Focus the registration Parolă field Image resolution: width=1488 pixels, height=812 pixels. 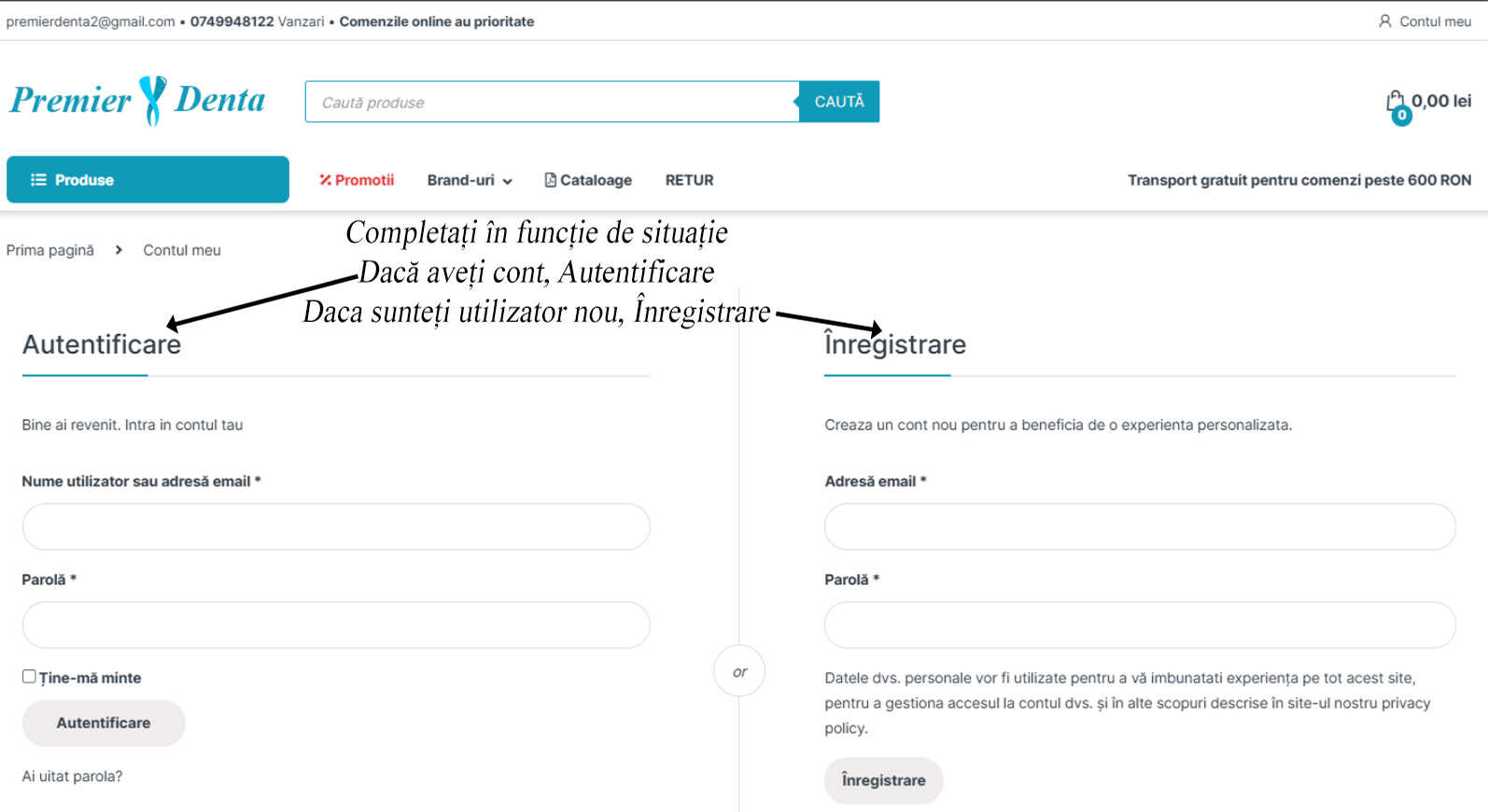click(1140, 624)
